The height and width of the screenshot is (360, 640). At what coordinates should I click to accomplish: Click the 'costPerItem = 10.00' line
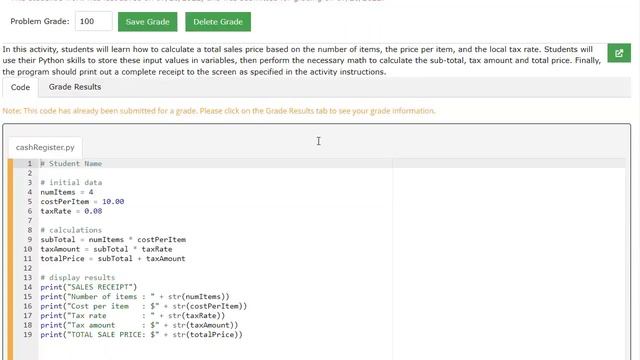pyautogui.click(x=82, y=202)
